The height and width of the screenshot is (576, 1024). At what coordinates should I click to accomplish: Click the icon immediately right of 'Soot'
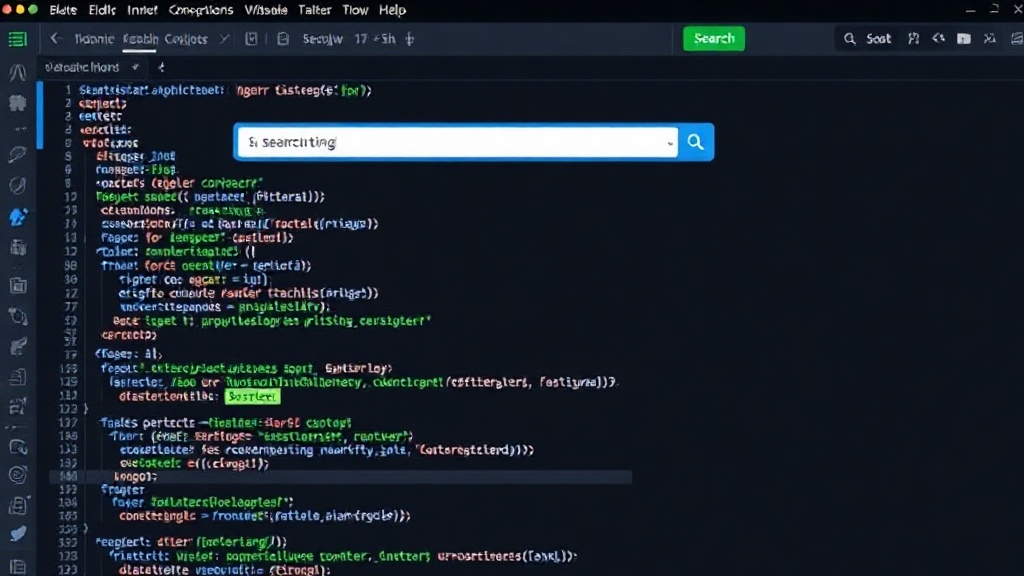914,39
